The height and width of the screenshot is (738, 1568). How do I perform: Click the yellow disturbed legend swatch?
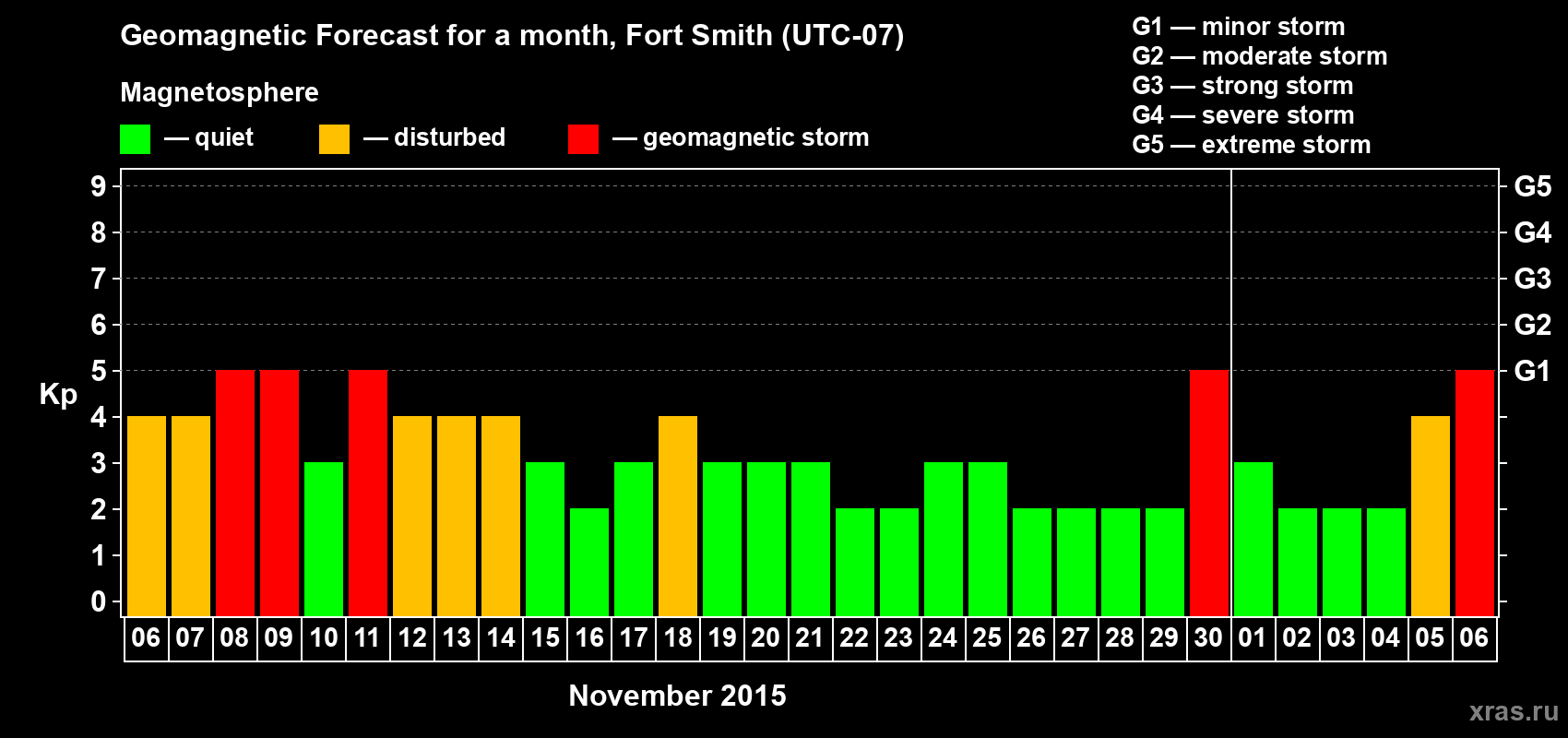(334, 139)
